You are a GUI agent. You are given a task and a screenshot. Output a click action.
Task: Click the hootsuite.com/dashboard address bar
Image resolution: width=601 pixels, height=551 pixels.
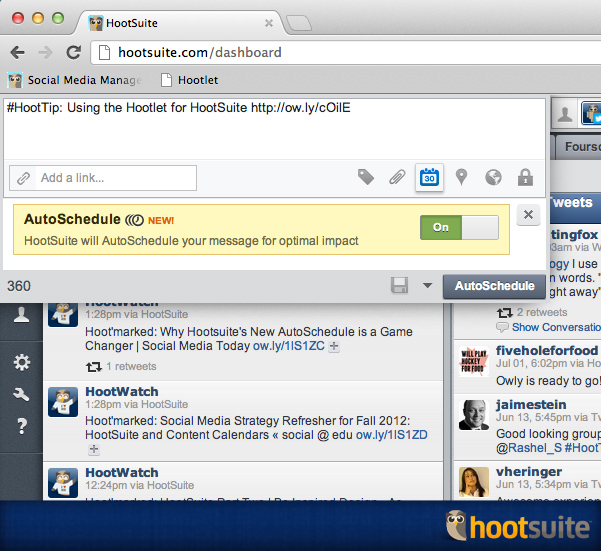[x=345, y=52]
